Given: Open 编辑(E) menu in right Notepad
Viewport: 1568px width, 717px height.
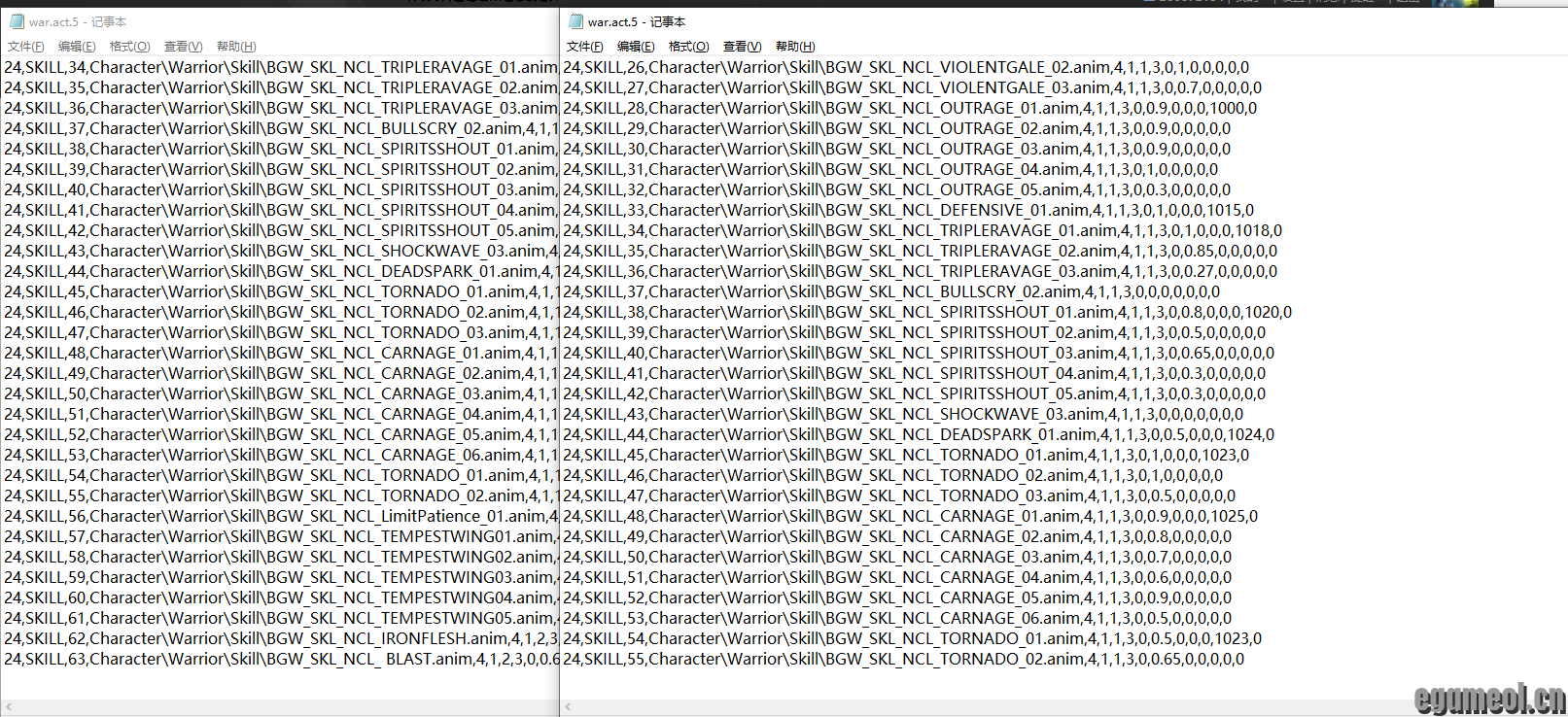Looking at the screenshot, I should point(636,47).
